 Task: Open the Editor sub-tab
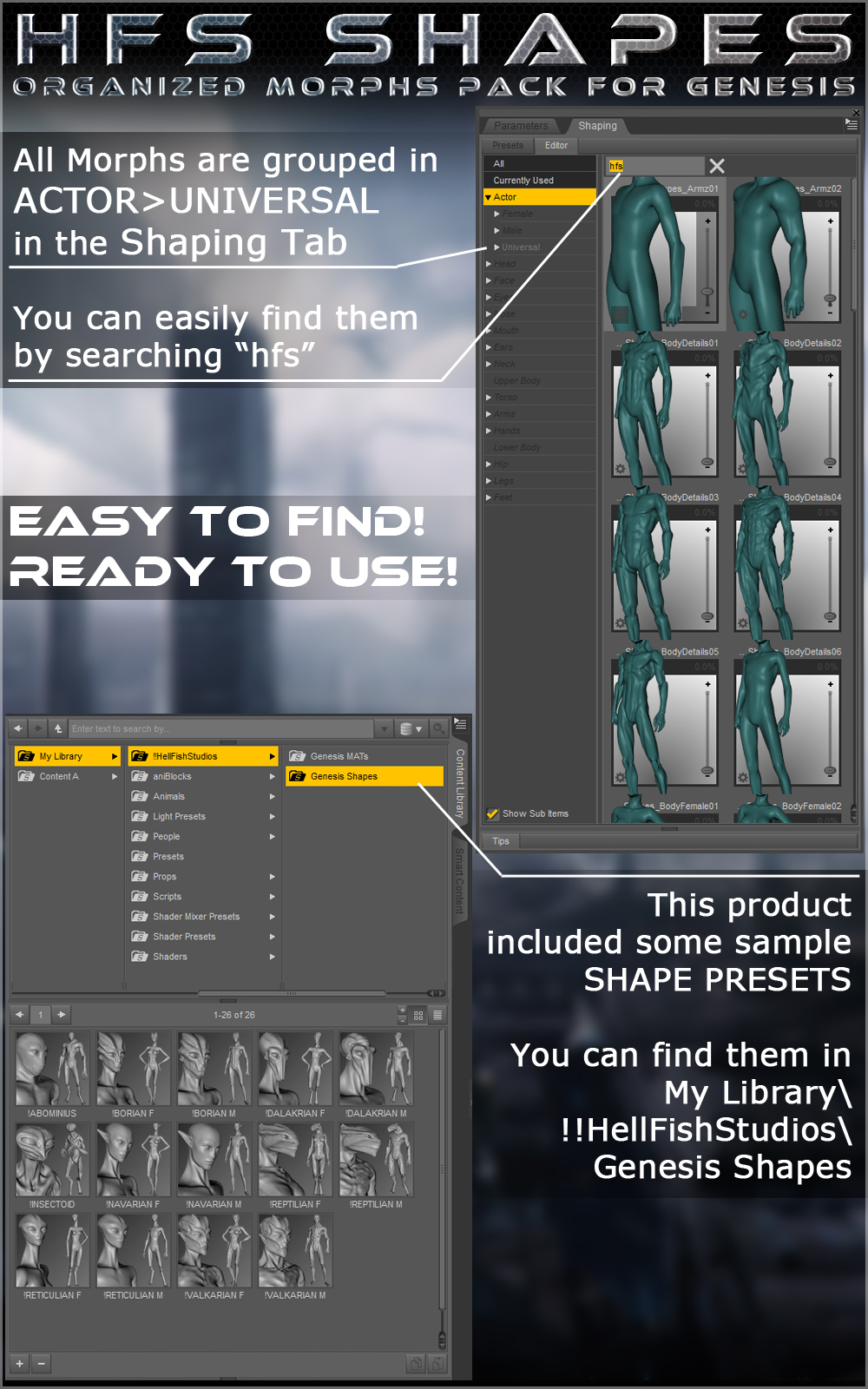[556, 145]
